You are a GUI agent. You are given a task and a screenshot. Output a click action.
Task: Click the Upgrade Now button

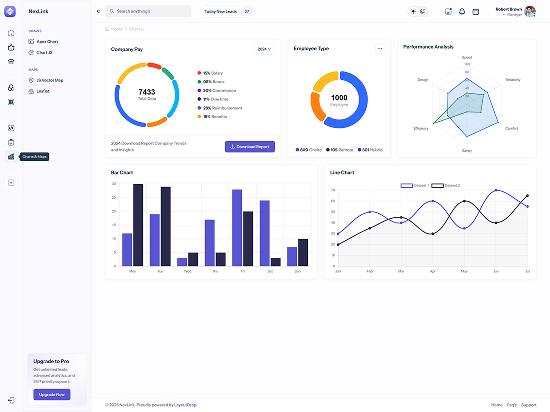tap(52, 394)
